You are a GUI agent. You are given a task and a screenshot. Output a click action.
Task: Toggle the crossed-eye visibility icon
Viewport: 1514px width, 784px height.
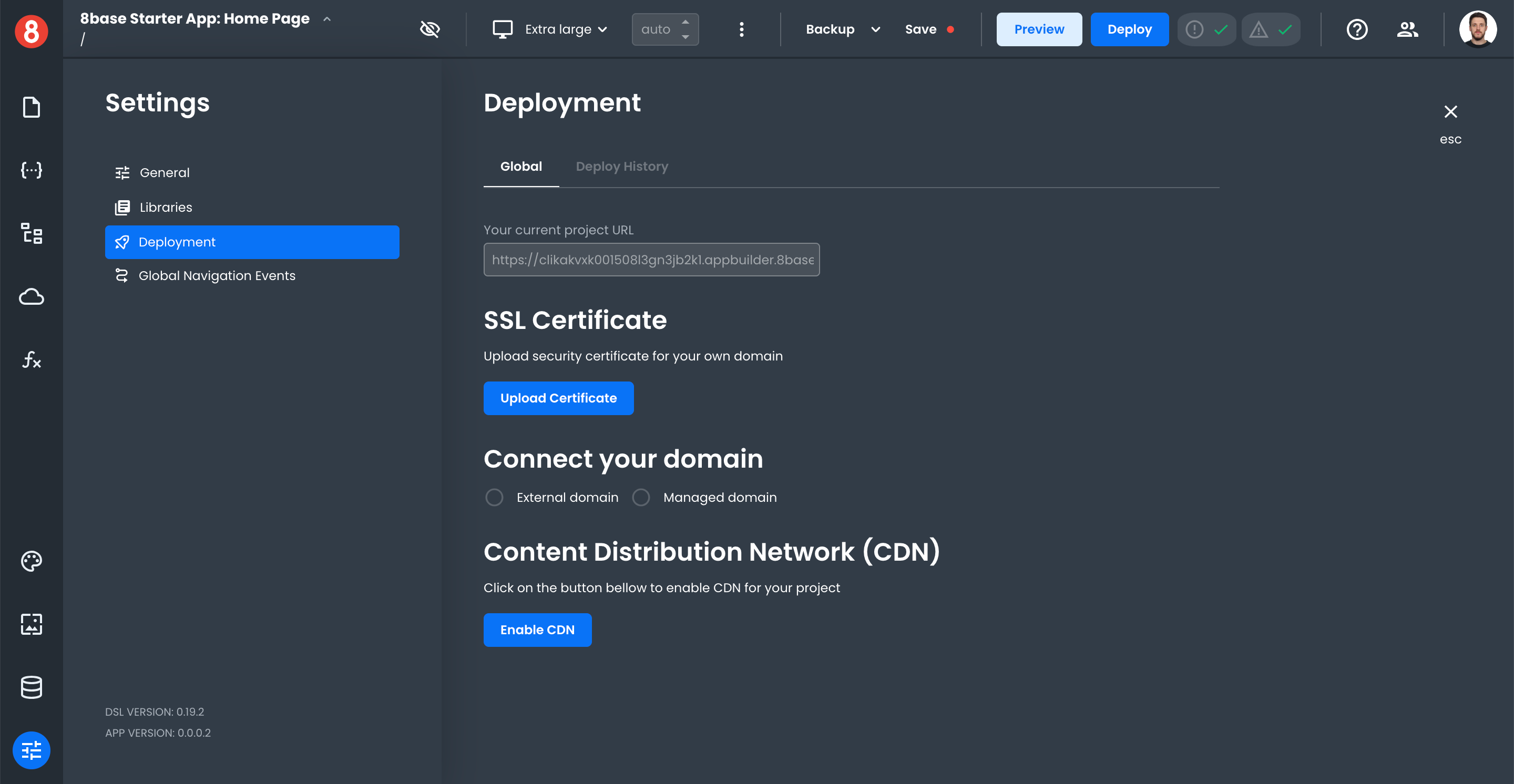pyautogui.click(x=429, y=29)
